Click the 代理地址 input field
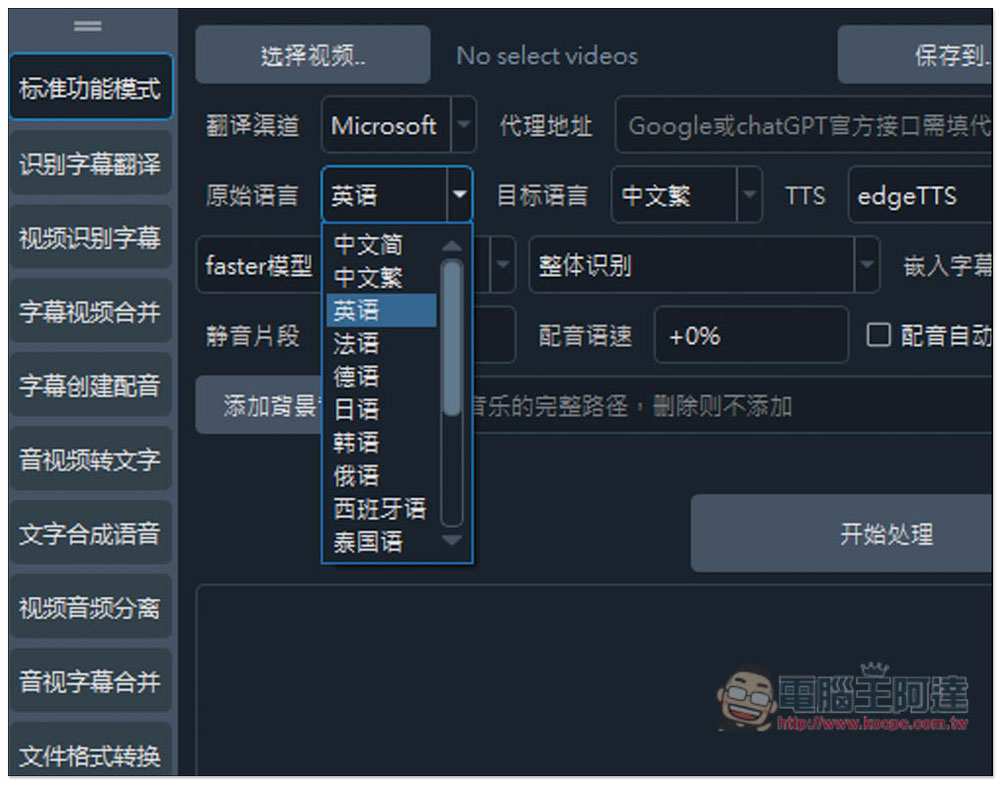 point(805,124)
